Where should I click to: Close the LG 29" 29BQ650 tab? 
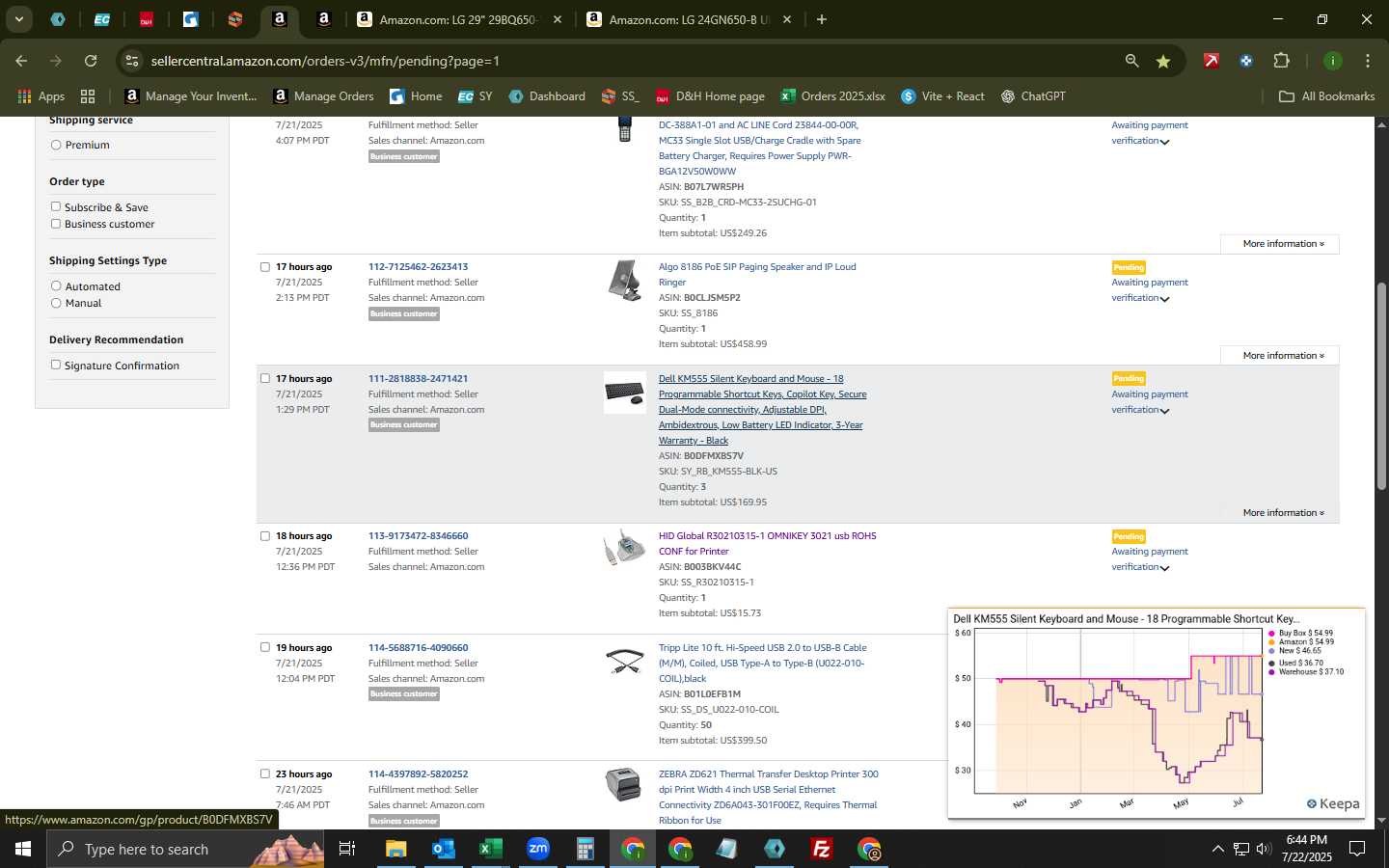[557, 19]
